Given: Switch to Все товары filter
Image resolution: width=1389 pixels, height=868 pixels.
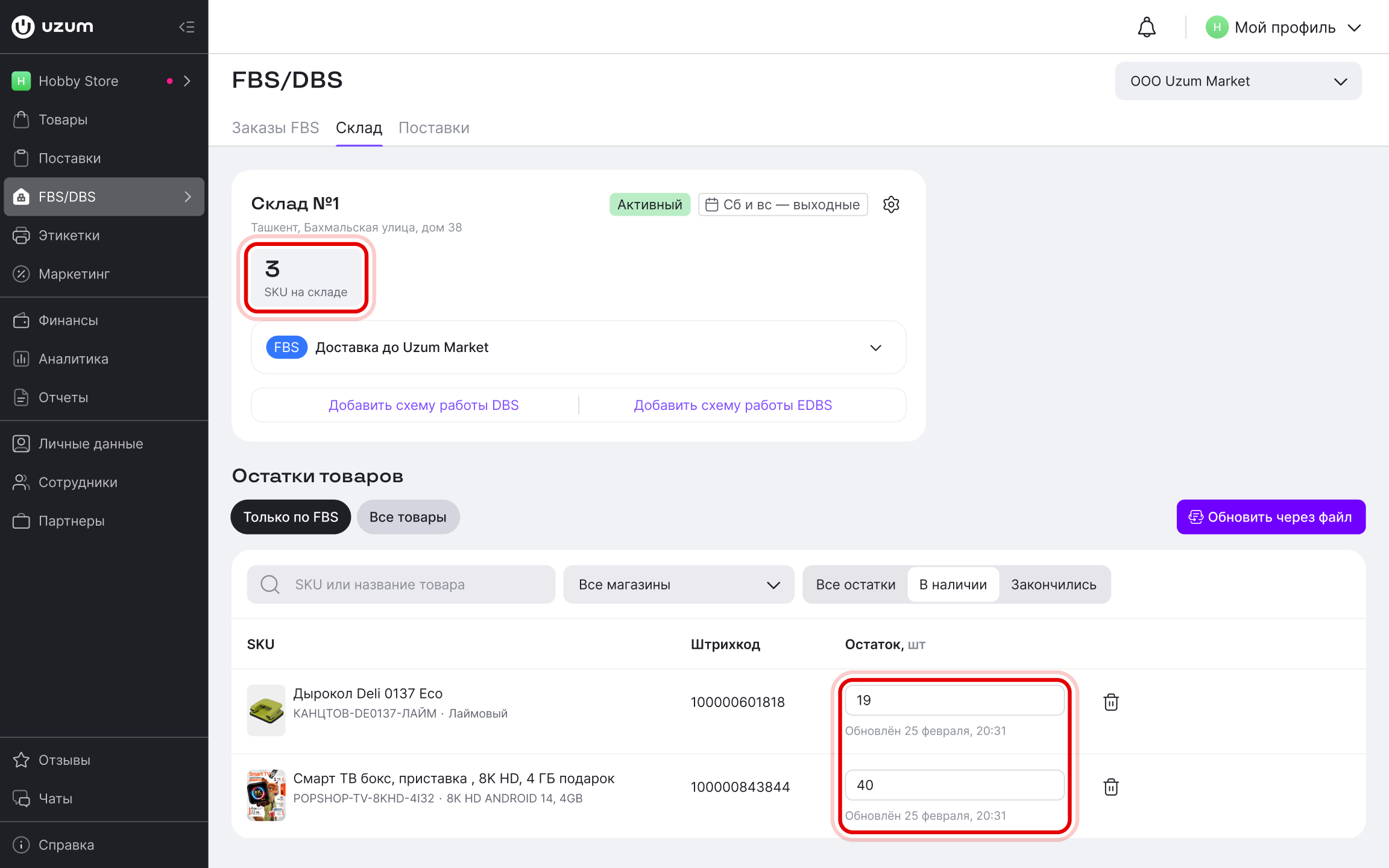Looking at the screenshot, I should [408, 517].
